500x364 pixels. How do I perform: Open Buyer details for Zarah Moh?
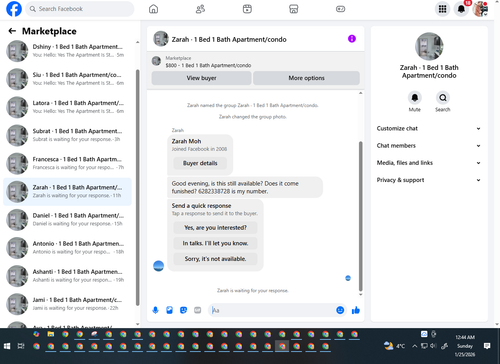click(200, 163)
